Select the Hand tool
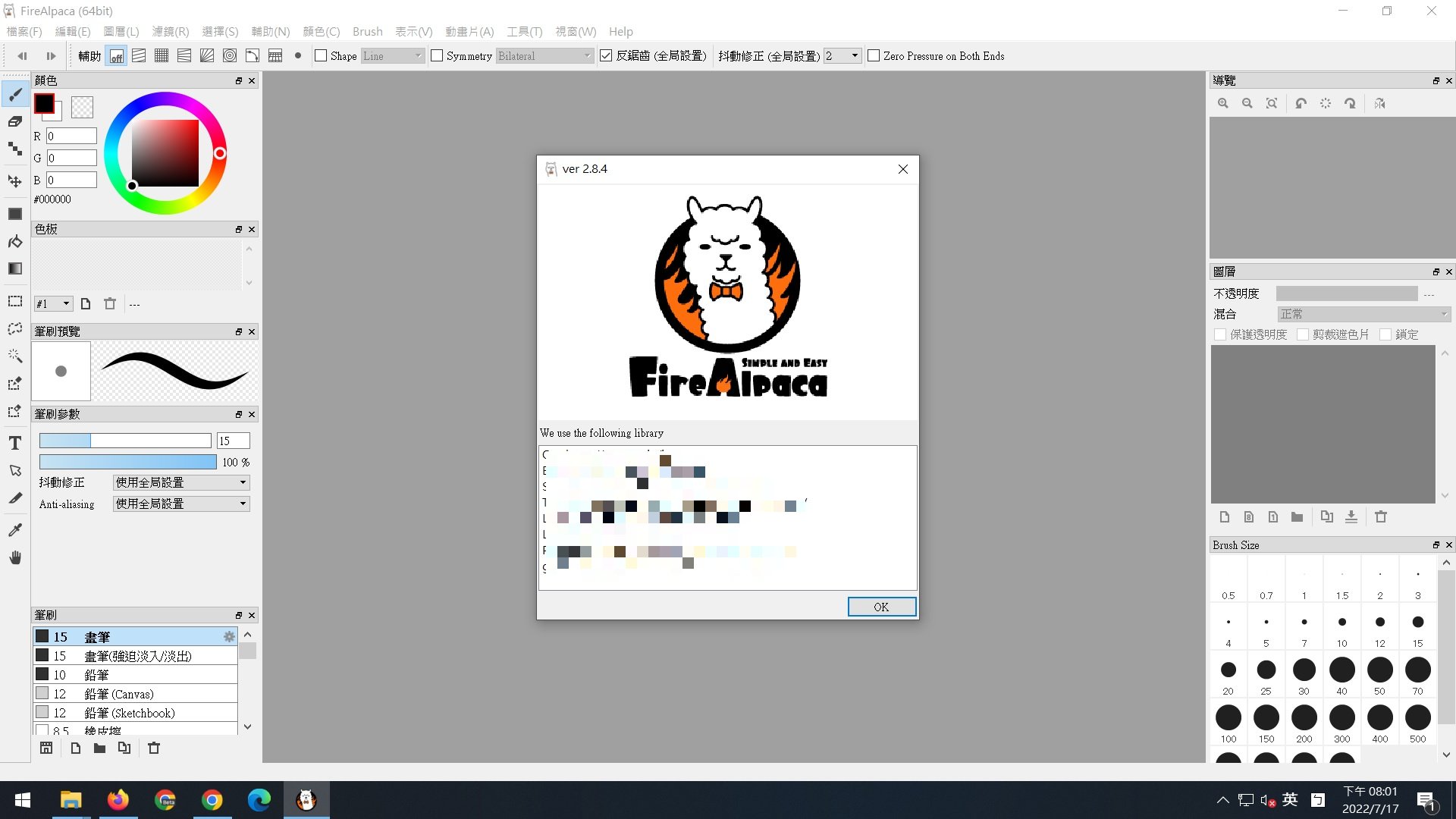This screenshot has width=1456, height=819. point(15,558)
